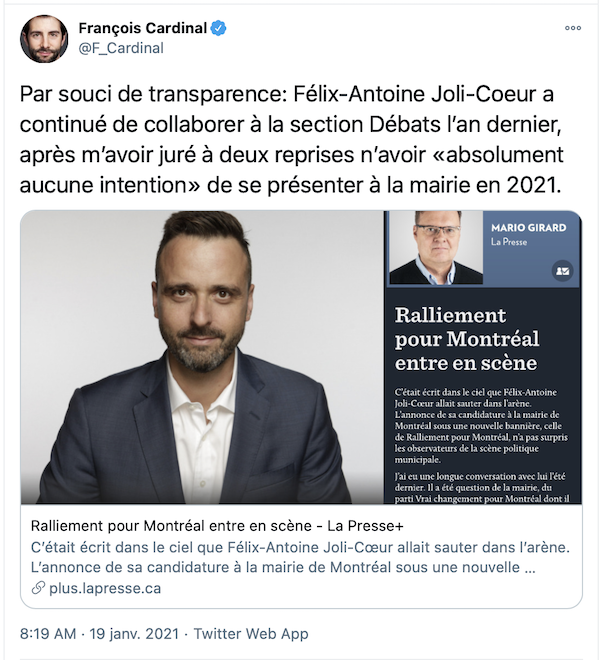Open the tweet's three-dot more options menu
Screen dimensions: 600x660
(x=573, y=28)
